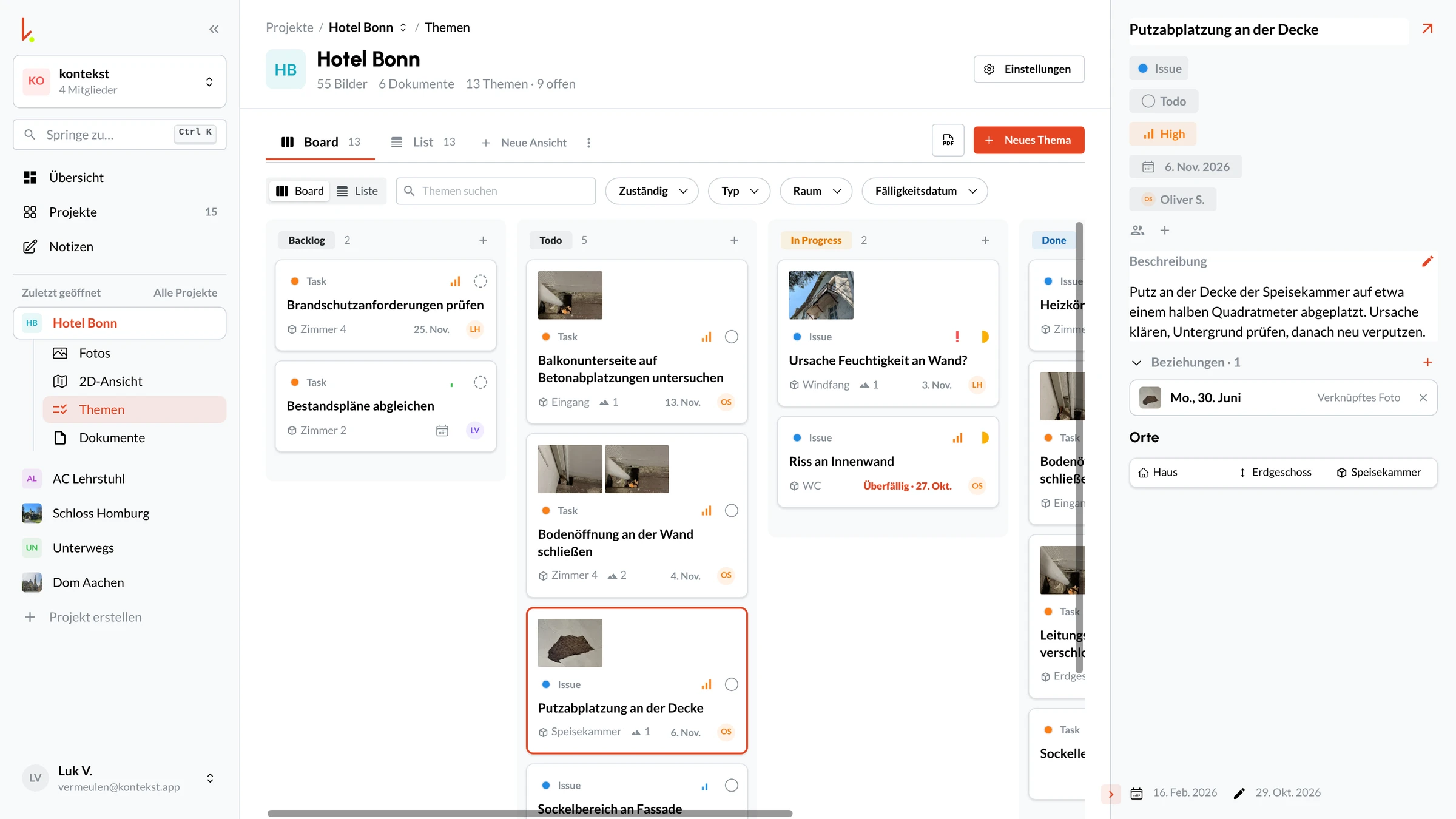The height and width of the screenshot is (819, 1456).
Task: Collapse the sidebar with double-chevron icon
Action: coord(214,29)
